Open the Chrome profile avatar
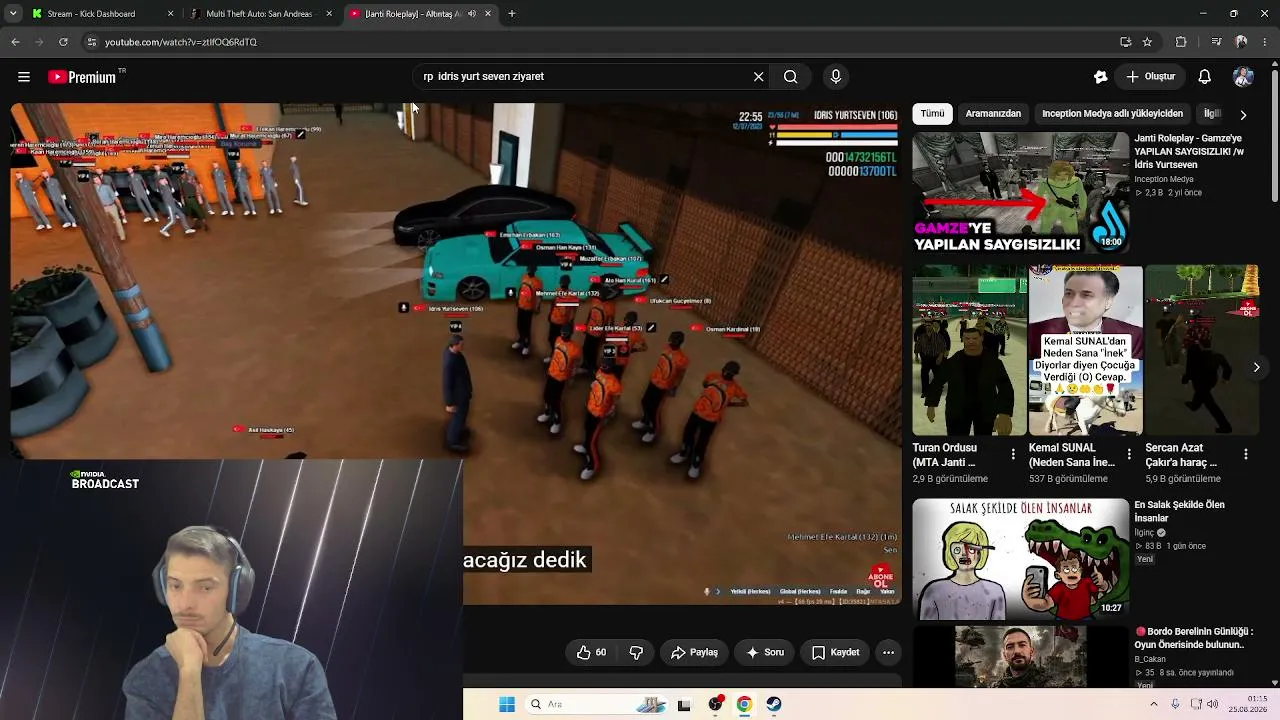1280x720 pixels. [1241, 42]
